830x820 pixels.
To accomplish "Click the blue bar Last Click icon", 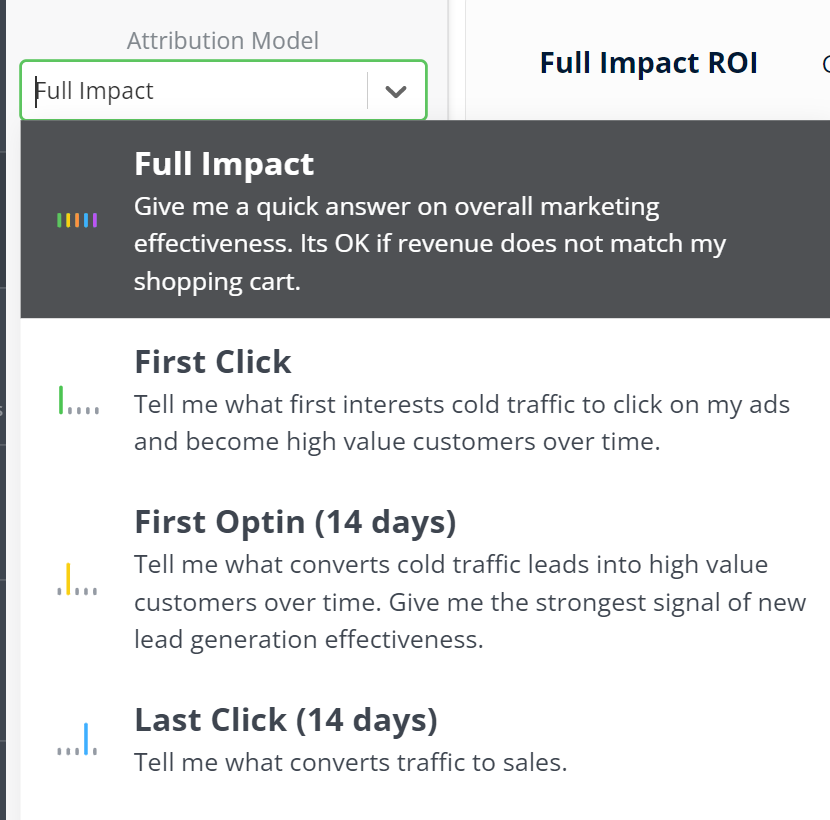I will pyautogui.click(x=77, y=739).
